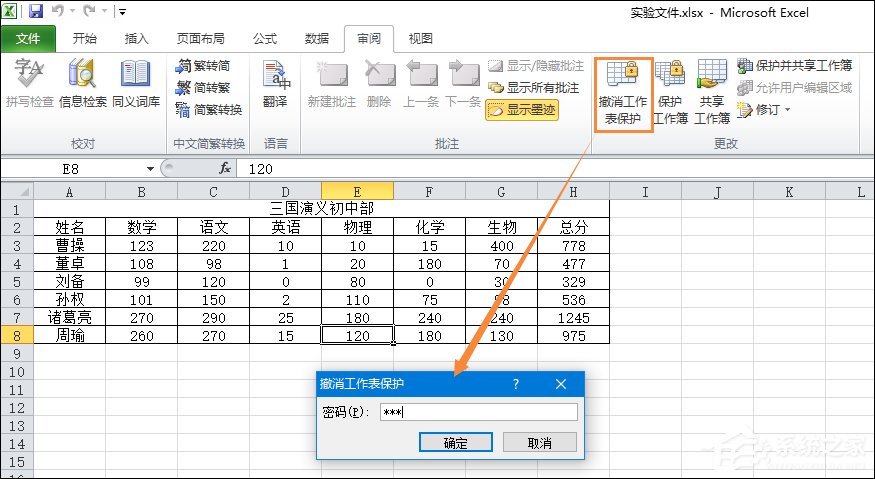Screen dimensions: 875x479
Task: Switch to the 公式 ribbon tab
Action: click(264, 39)
